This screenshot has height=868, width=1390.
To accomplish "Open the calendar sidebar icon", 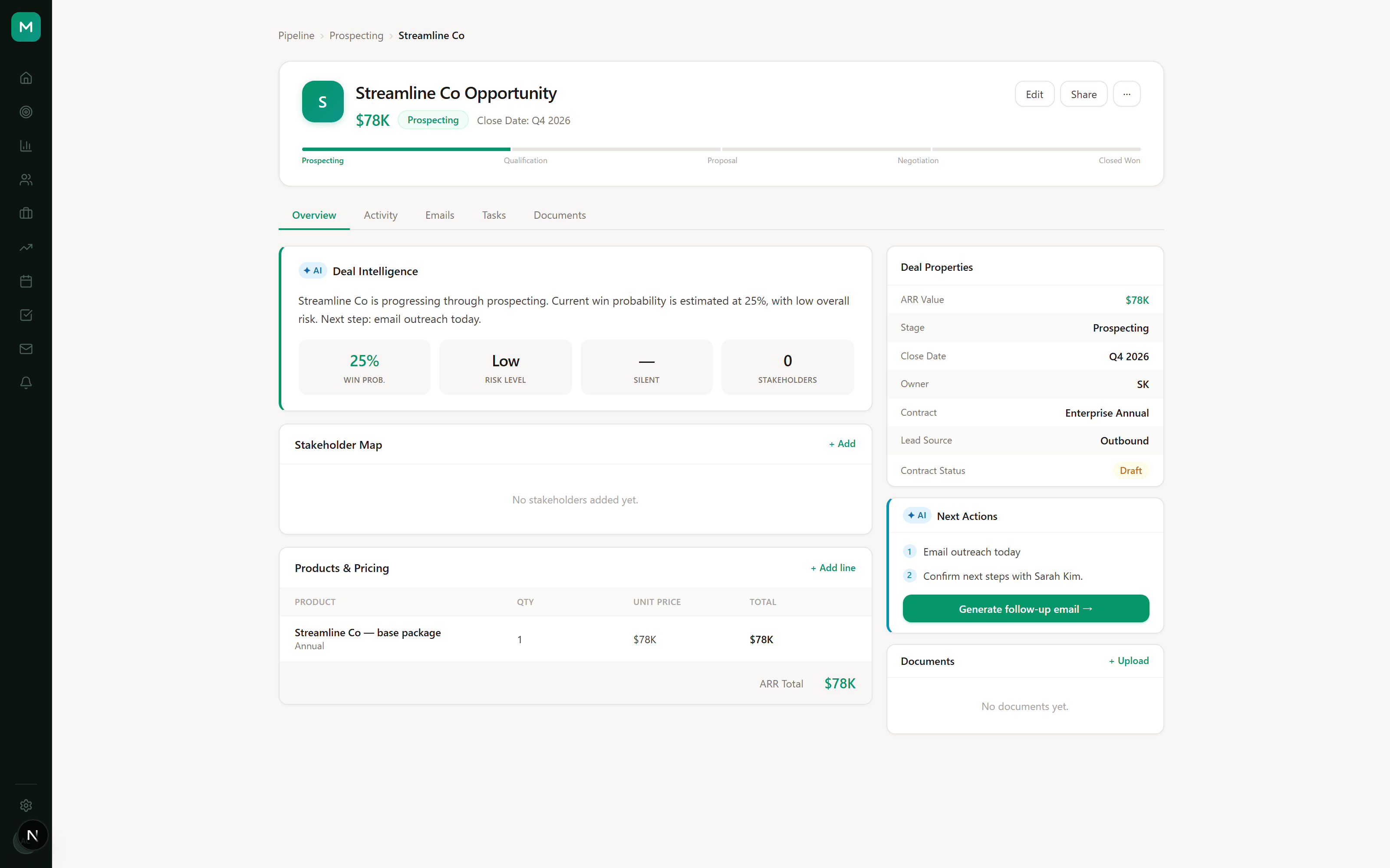I will [x=26, y=281].
